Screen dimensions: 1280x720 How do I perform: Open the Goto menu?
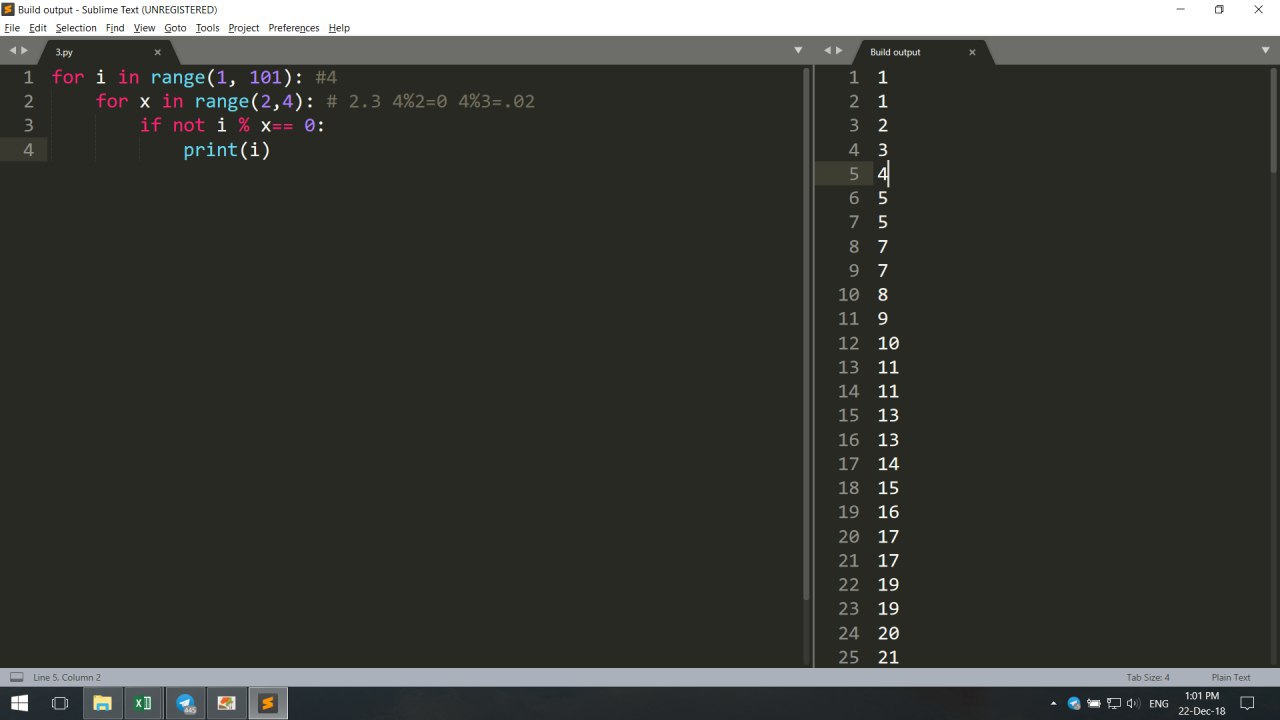tap(175, 28)
